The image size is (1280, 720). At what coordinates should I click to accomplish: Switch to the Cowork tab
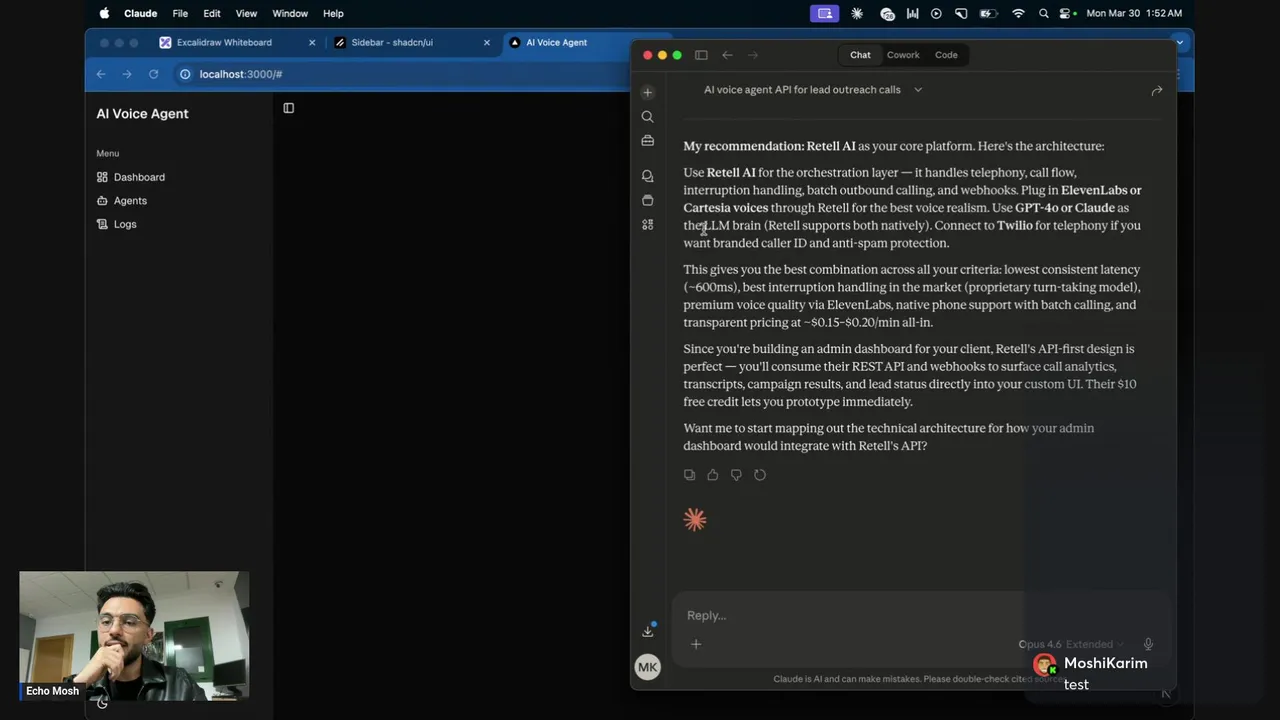coord(903,55)
